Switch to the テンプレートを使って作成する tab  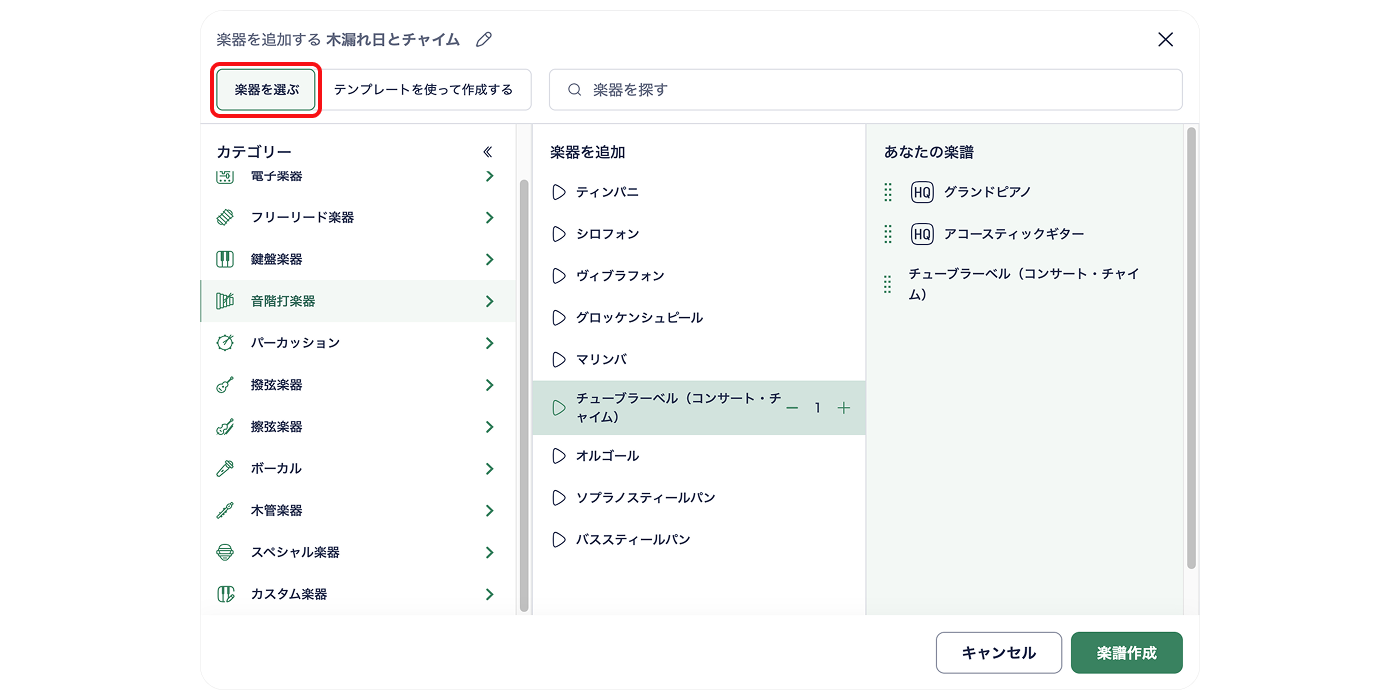tap(425, 89)
